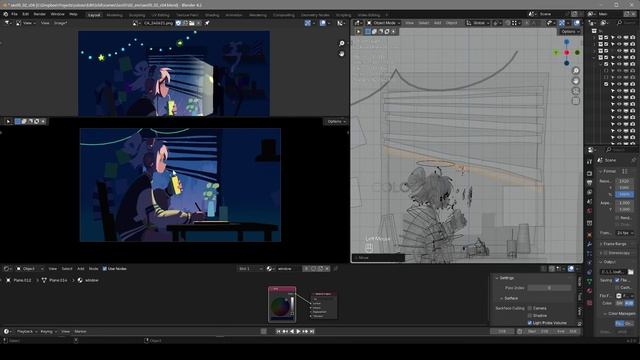Open the Output properties tab icon
The image size is (640, 360).
tap(589, 182)
